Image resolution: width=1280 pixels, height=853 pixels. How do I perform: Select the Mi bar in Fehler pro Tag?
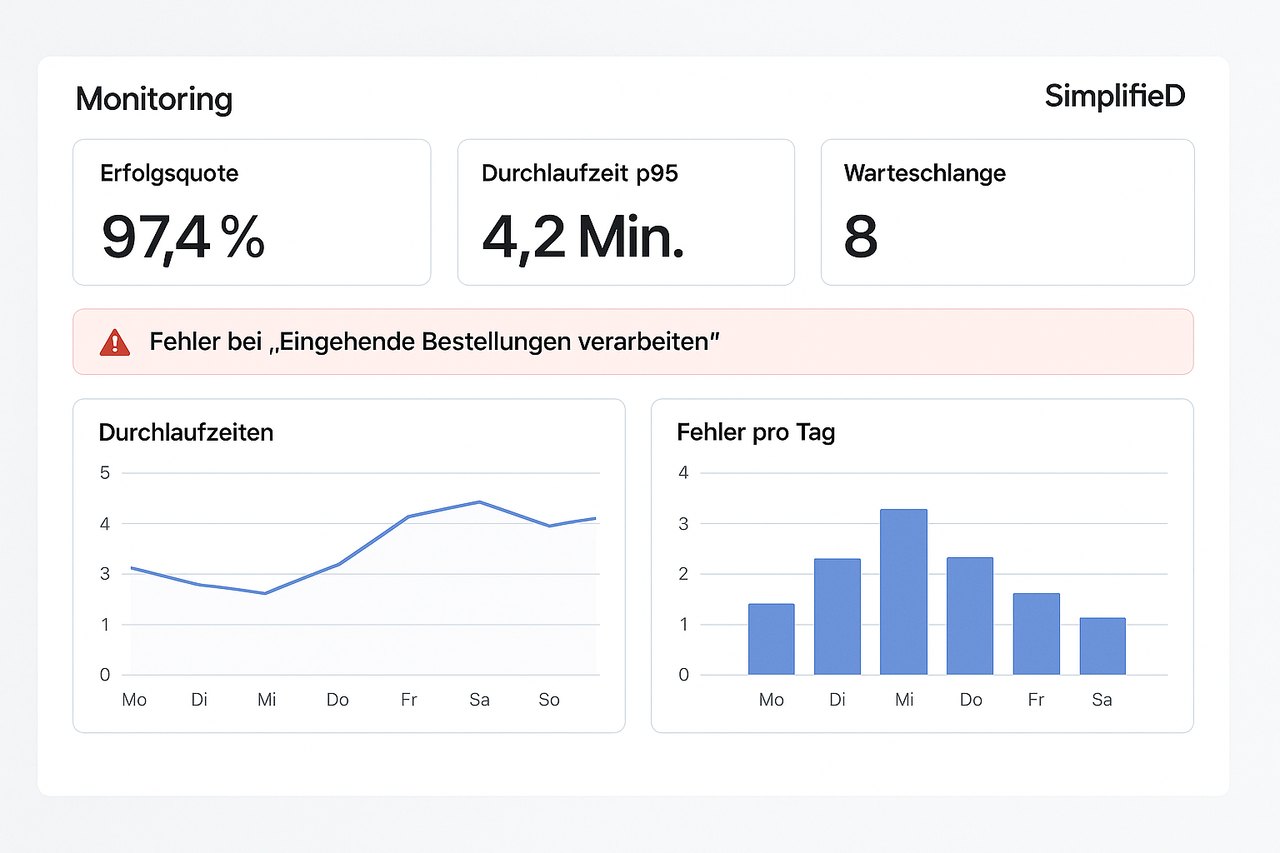[x=903, y=592]
